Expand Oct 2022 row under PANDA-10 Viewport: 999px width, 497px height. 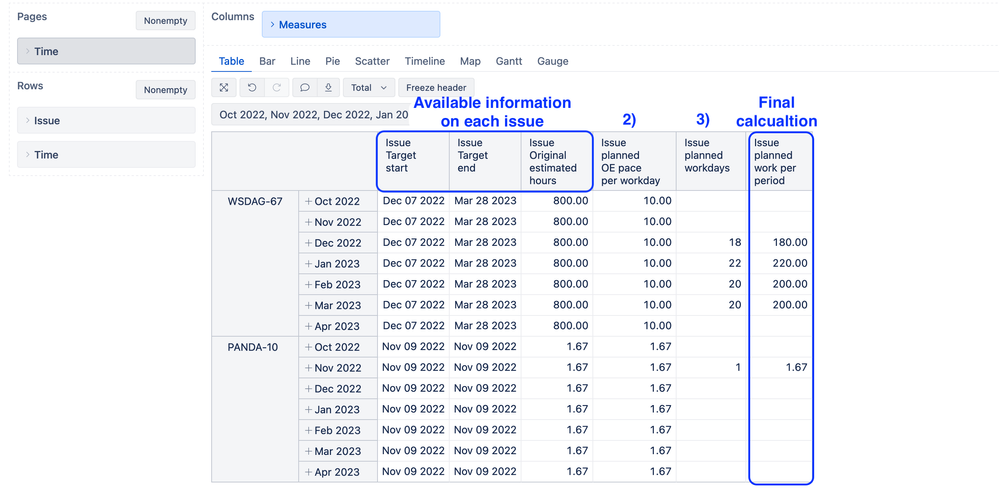[308, 347]
